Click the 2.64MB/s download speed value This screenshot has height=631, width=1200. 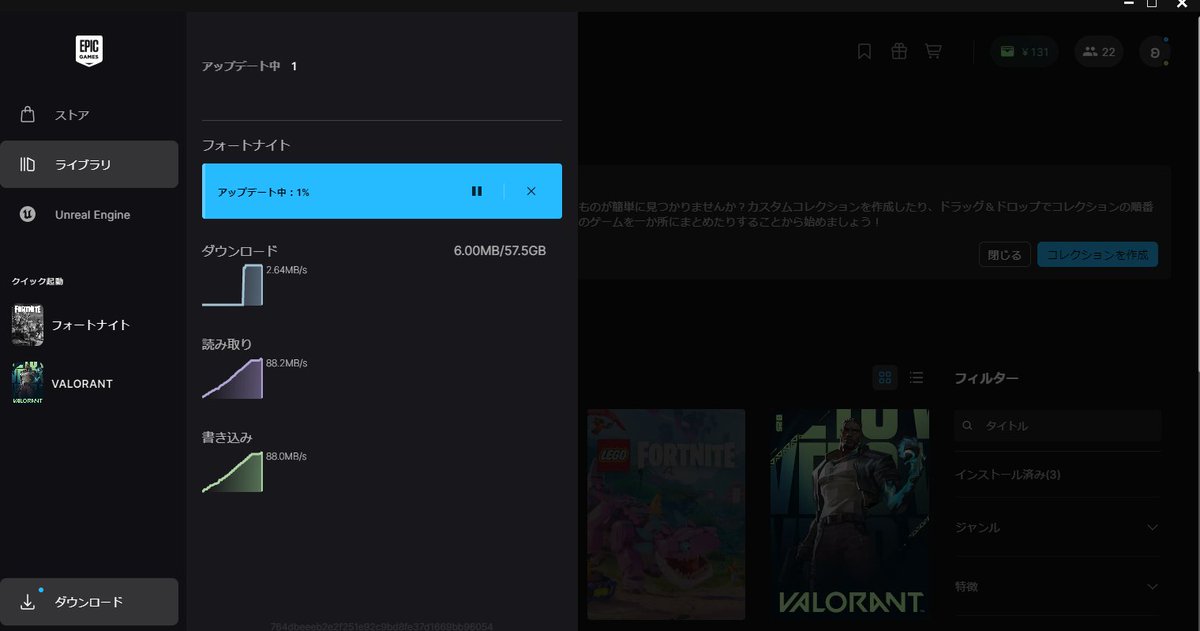pos(286,270)
